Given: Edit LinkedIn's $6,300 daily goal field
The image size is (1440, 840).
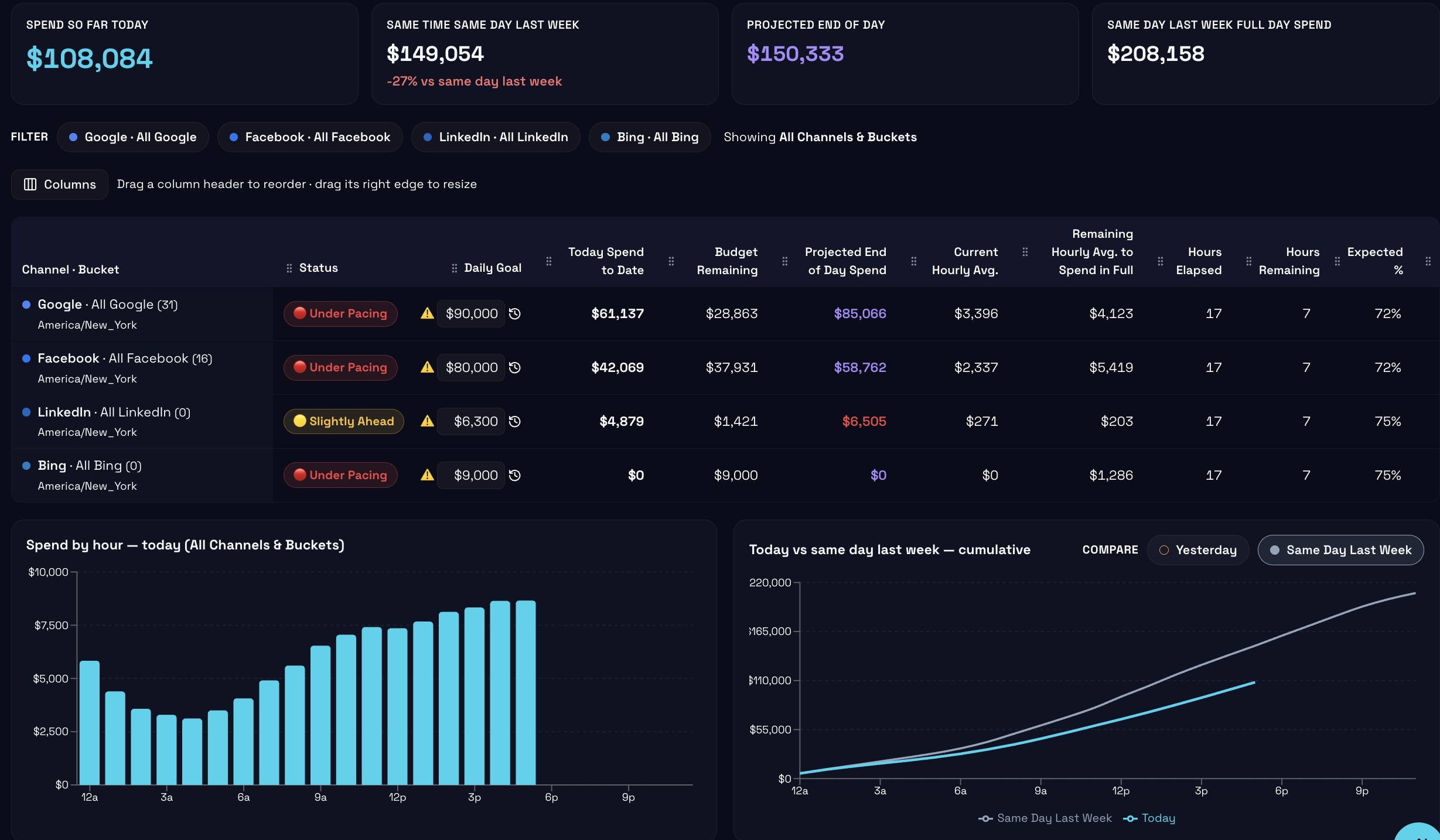Looking at the screenshot, I should pyautogui.click(x=471, y=421).
